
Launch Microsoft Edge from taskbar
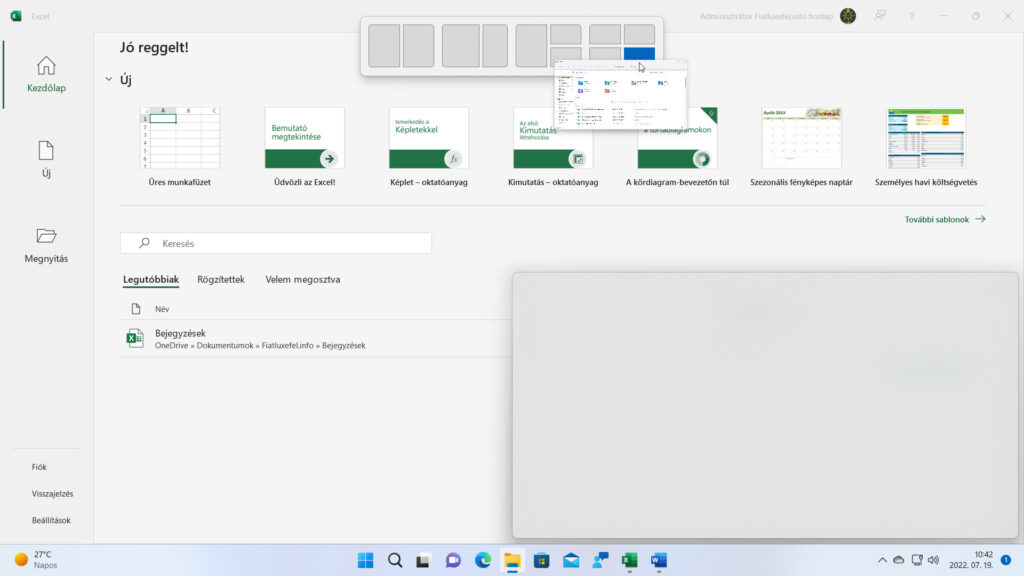coord(483,560)
